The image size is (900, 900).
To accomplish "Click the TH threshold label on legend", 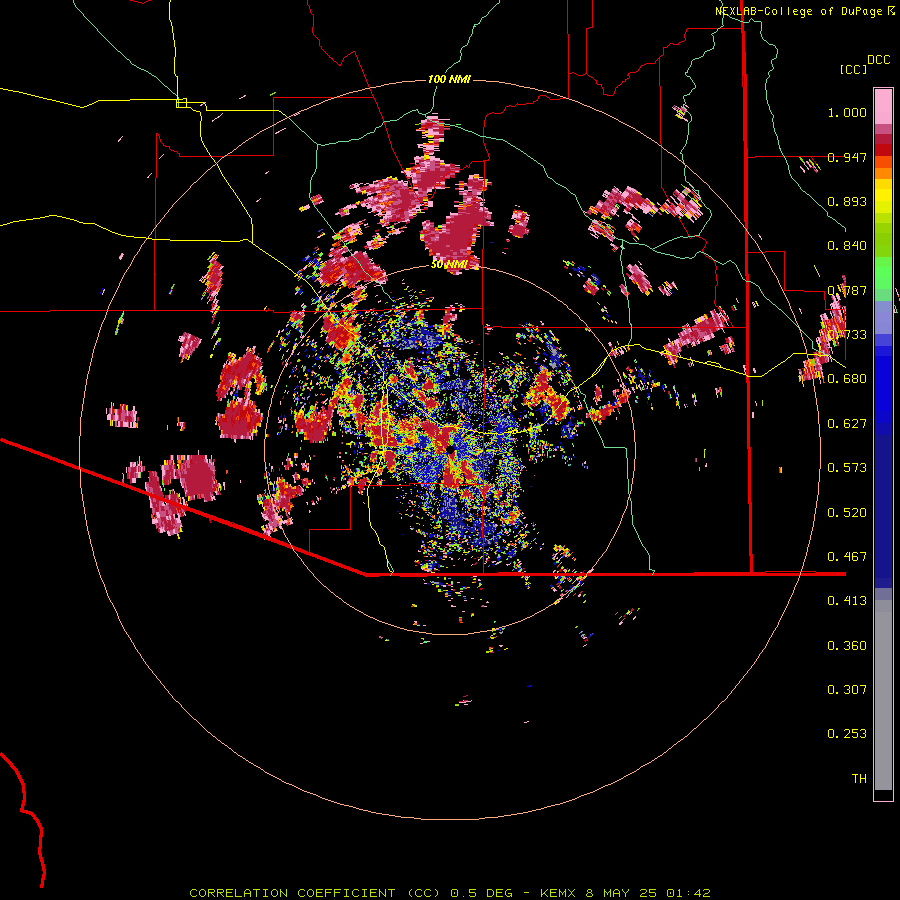I will point(859,778).
